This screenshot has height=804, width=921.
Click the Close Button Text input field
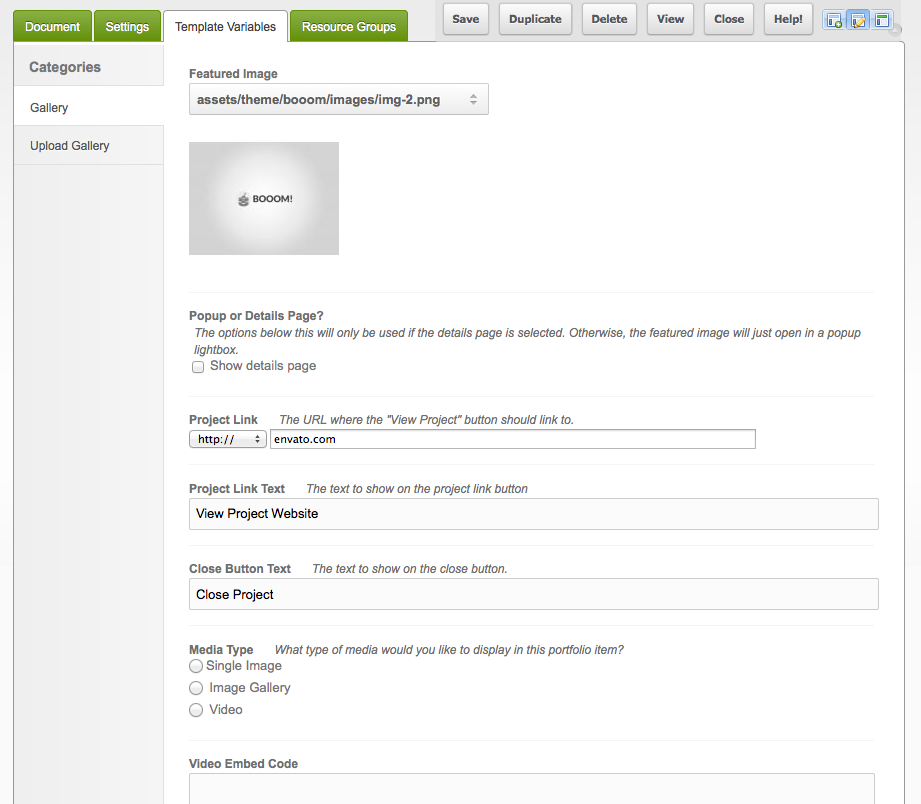[533, 594]
